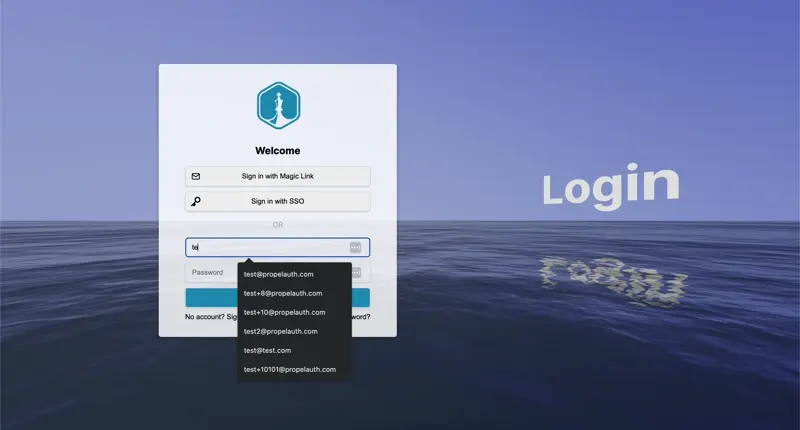Open the No account sign up link
Image resolution: width=800 pixels, height=430 pixels.
point(211,317)
